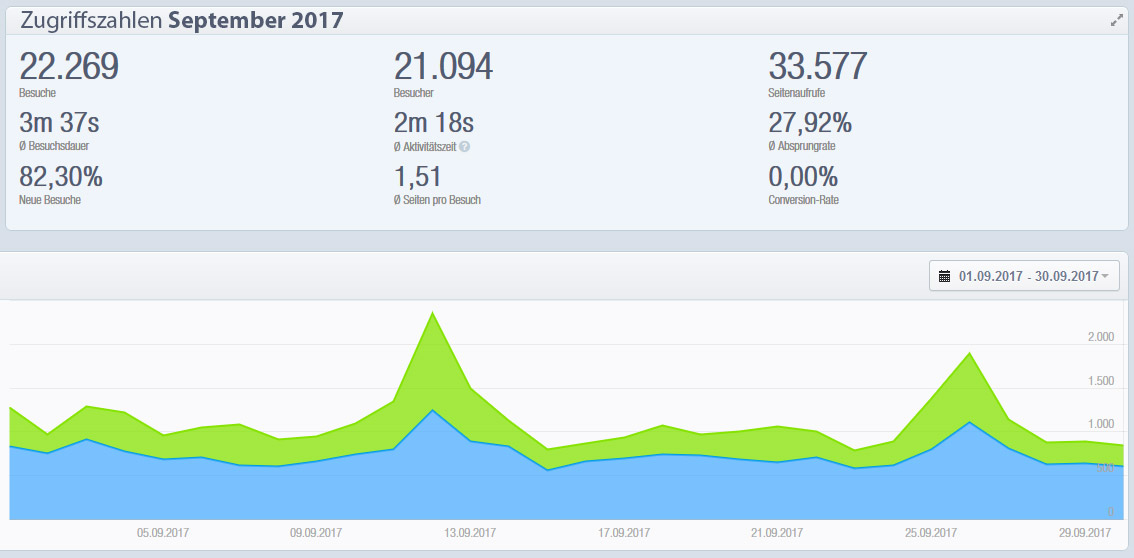
Task: Click the calendar icon in the date range button
Action: click(945, 276)
